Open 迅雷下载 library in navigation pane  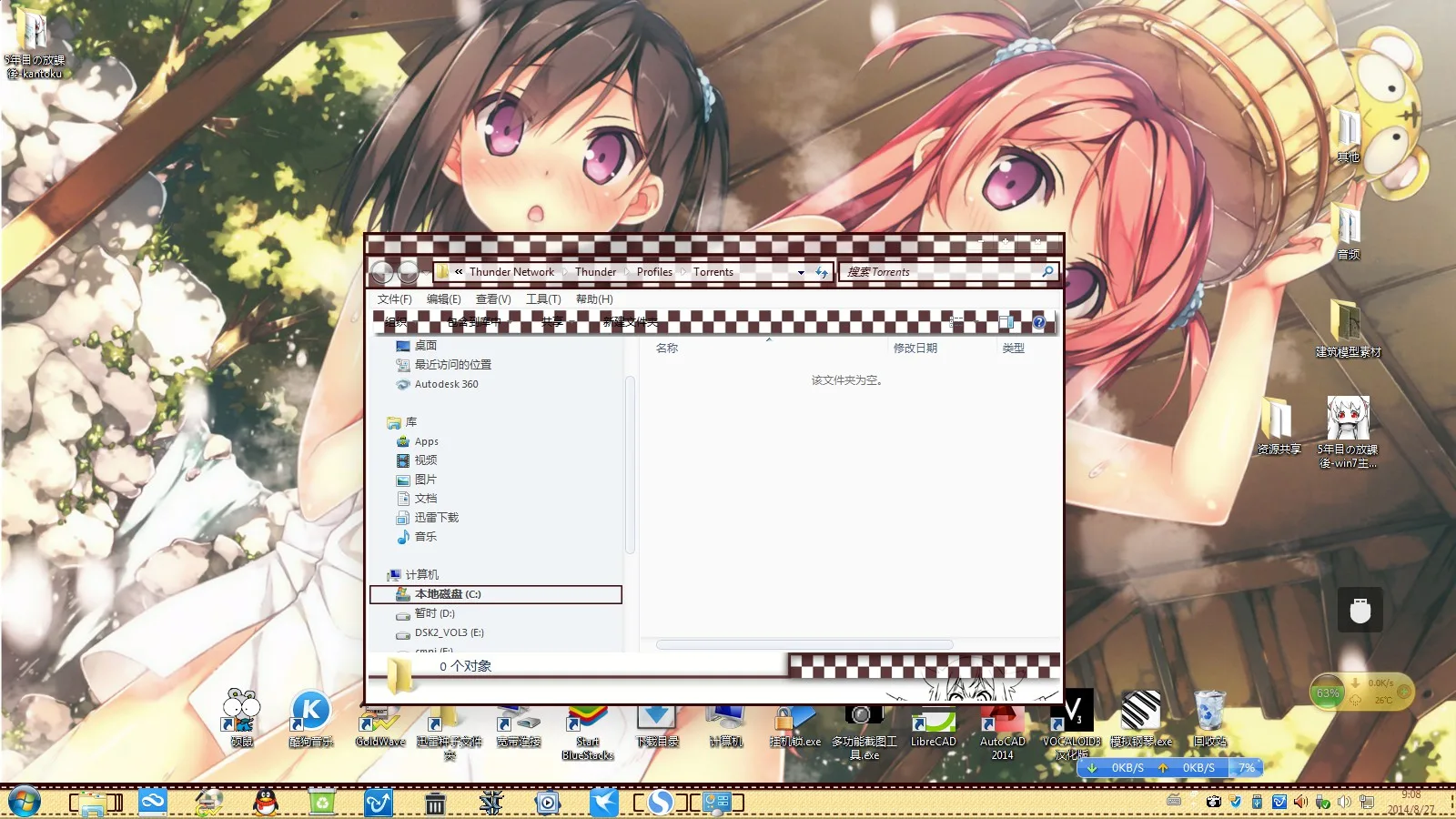coord(428,518)
